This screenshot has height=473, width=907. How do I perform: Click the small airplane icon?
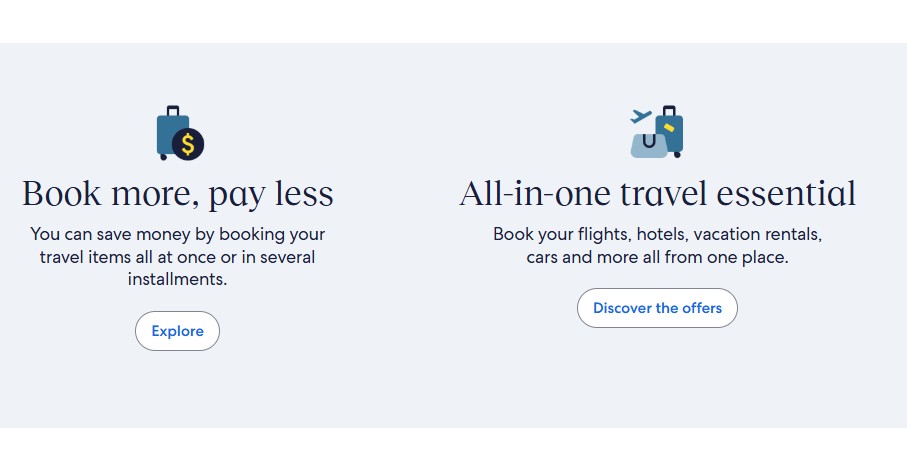(640, 117)
